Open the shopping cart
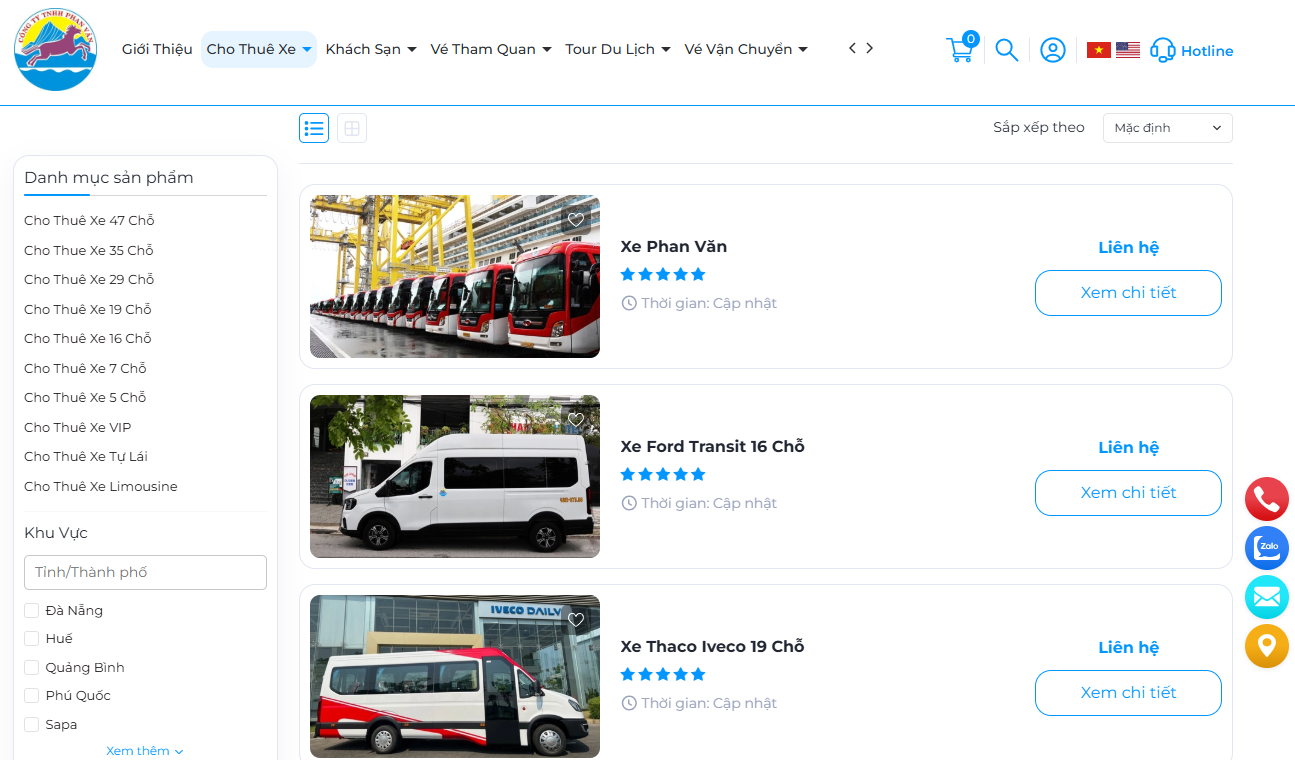Image resolution: width=1295 pixels, height=760 pixels. 959,49
